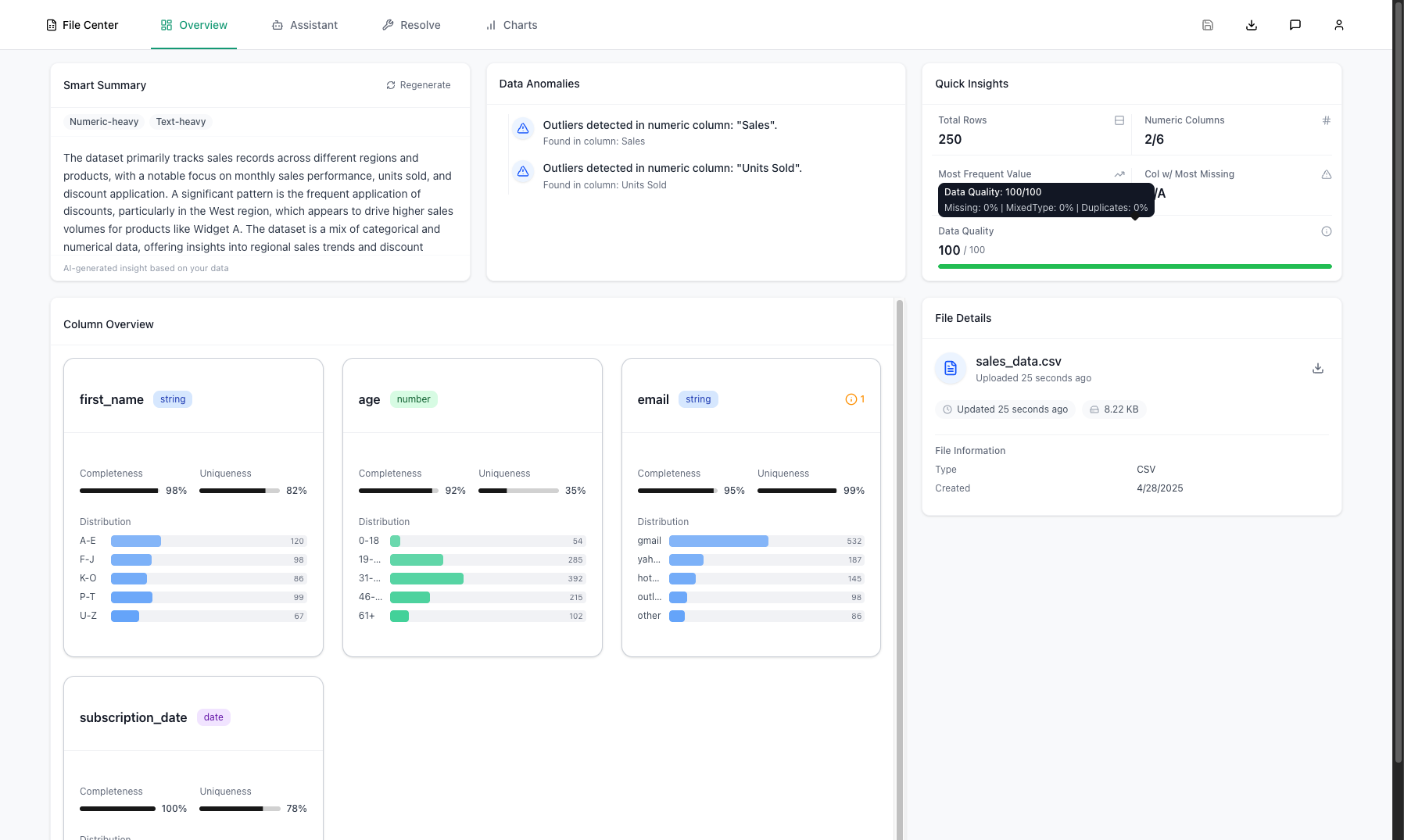Select the Sales outliers anomaly text
Screen dimensions: 1404x840
click(660, 125)
